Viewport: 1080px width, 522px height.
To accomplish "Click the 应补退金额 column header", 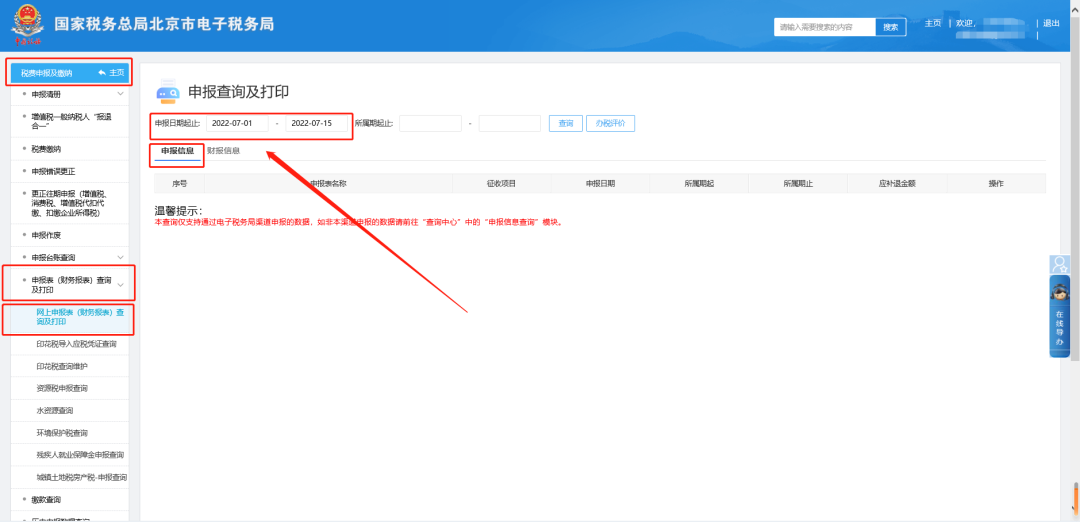I will pyautogui.click(x=897, y=184).
